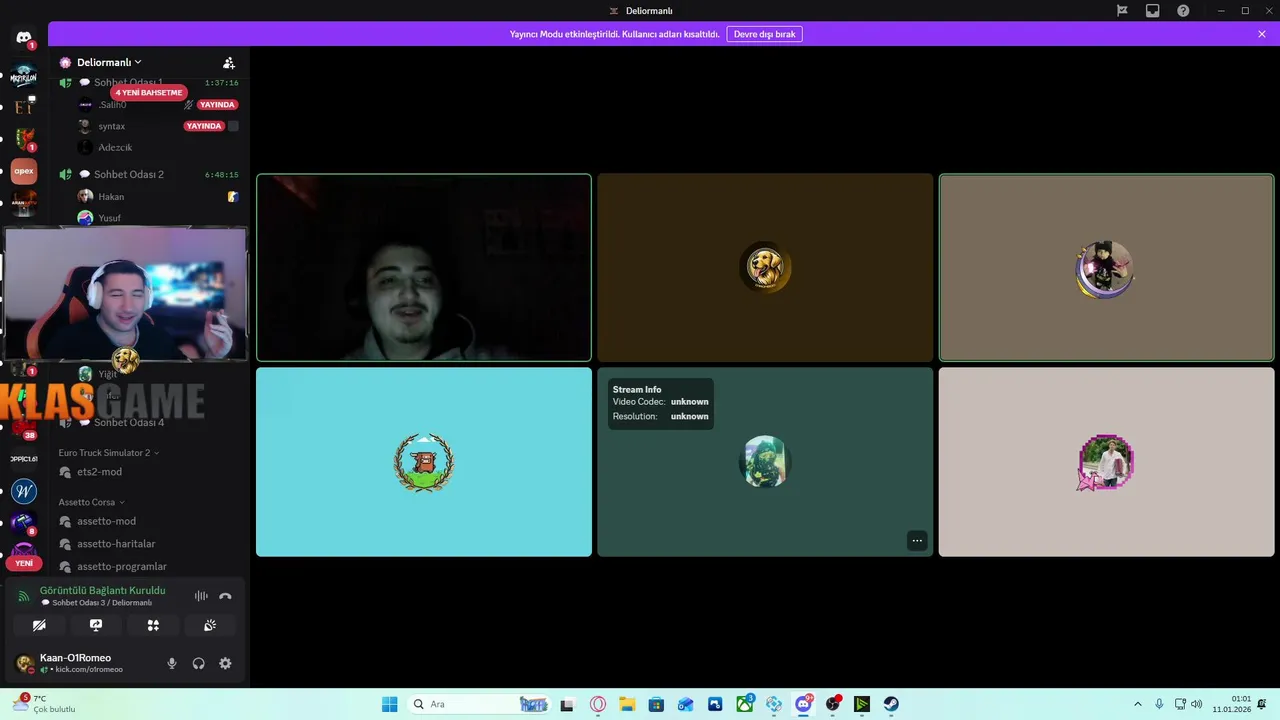Open the assetto-mod channel
This screenshot has width=1280, height=720.
(106, 521)
